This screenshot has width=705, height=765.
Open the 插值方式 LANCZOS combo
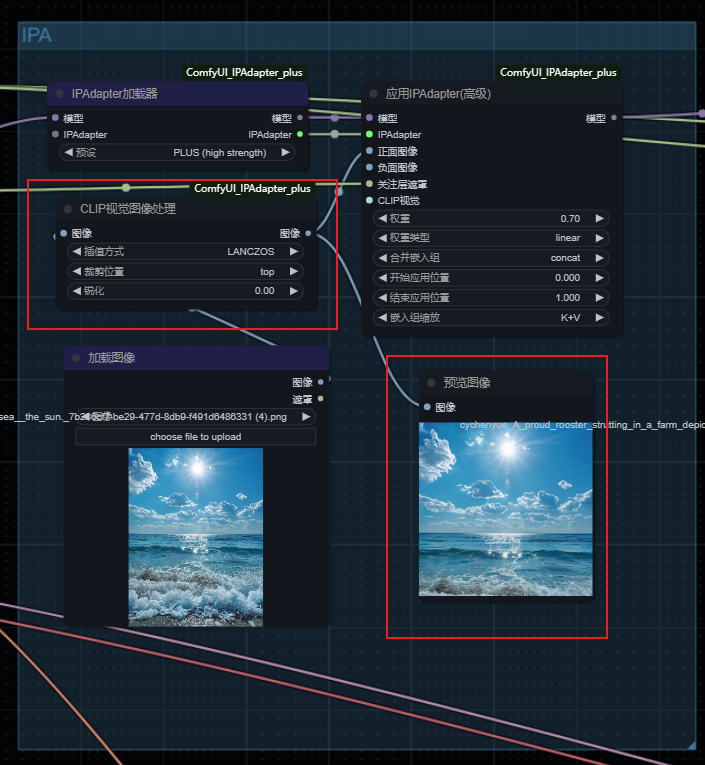[185, 251]
